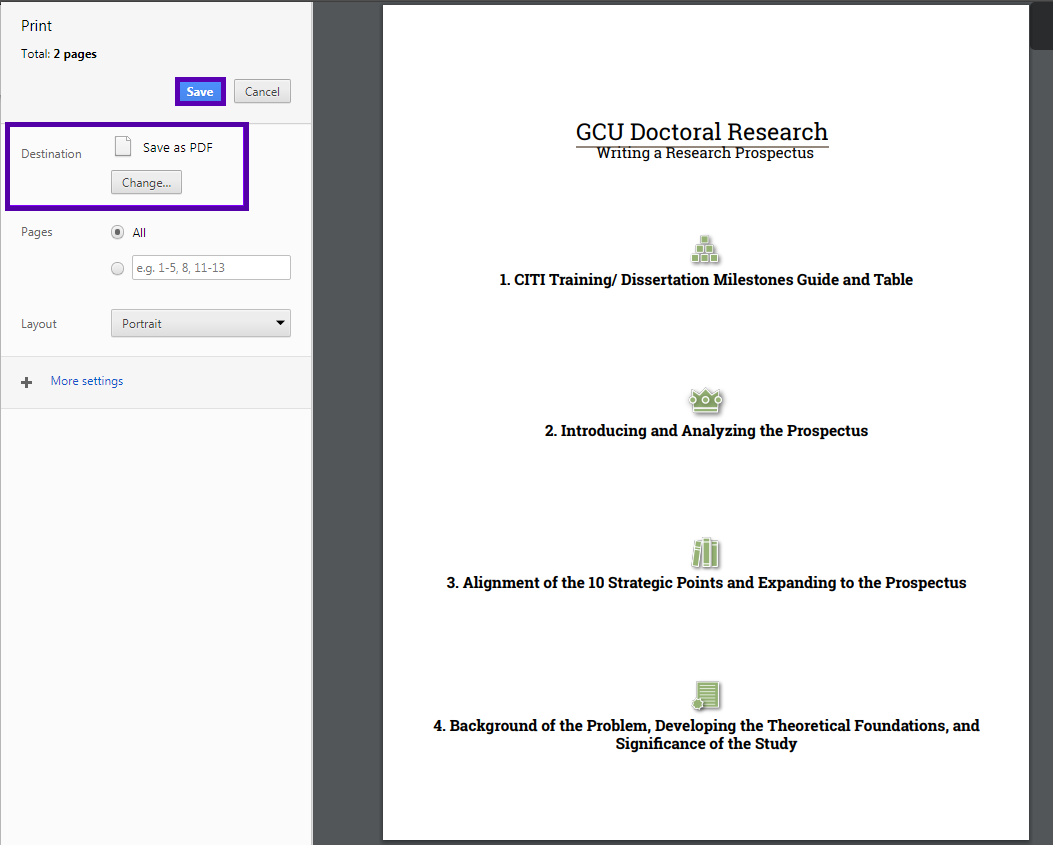Click the green certificate document icon
This screenshot has height=845, width=1053.
pos(706,695)
